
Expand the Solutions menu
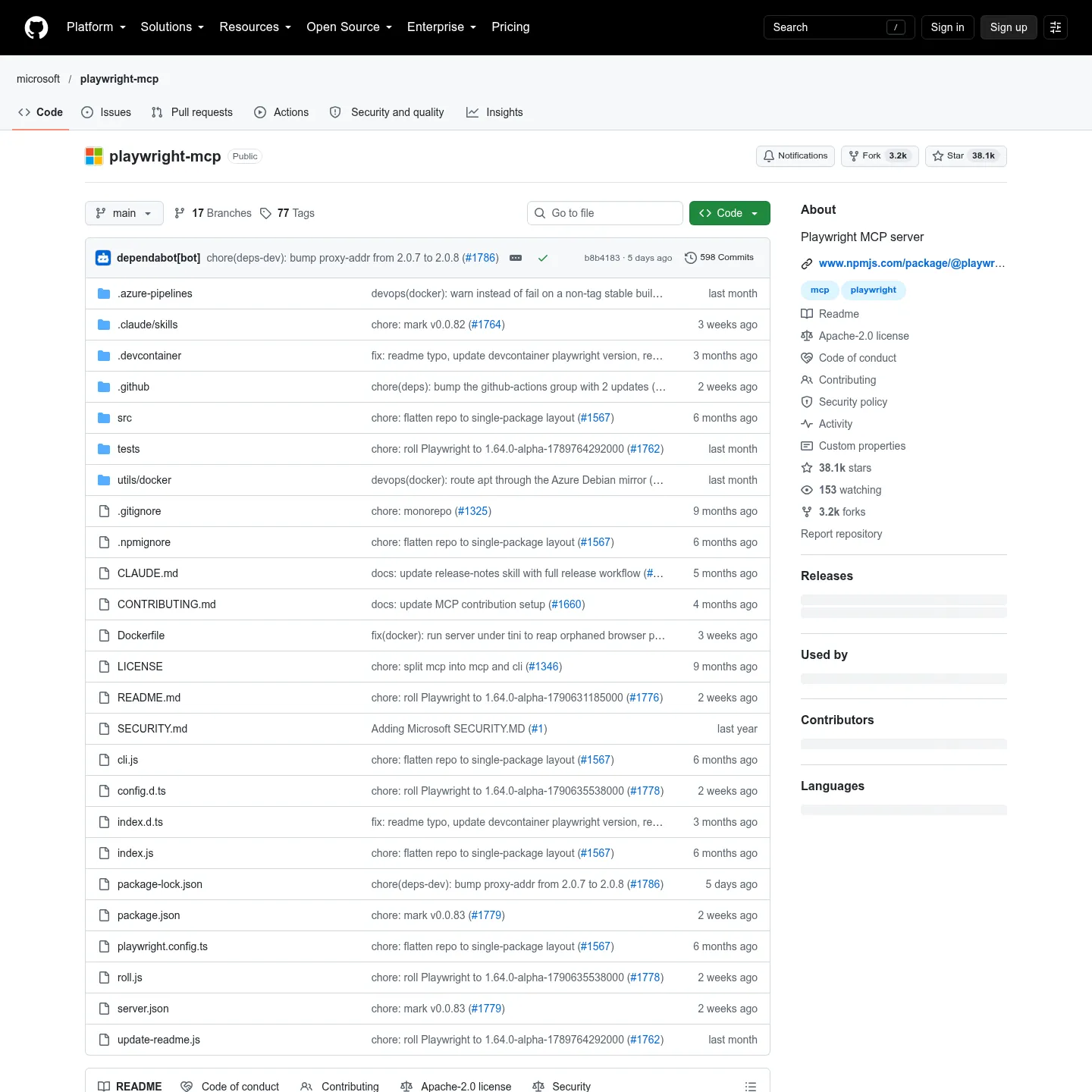tap(172, 27)
